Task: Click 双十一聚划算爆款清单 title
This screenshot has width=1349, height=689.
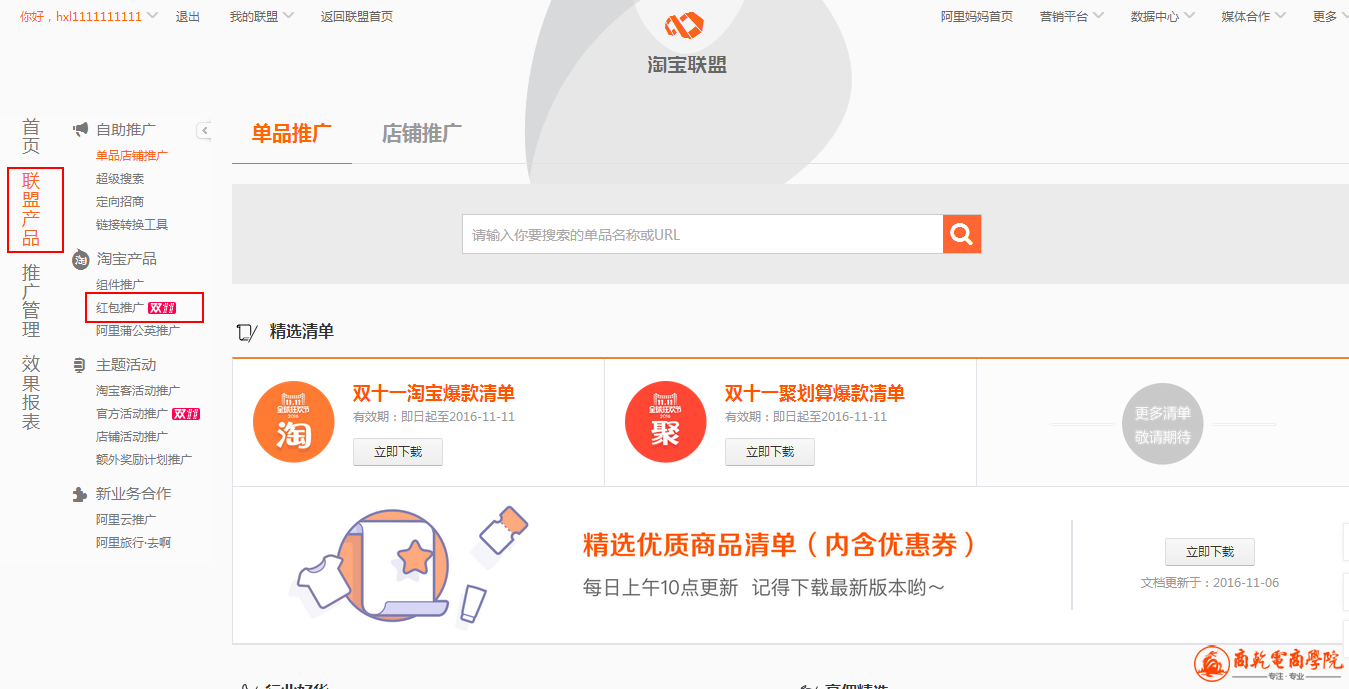Action: [x=815, y=393]
